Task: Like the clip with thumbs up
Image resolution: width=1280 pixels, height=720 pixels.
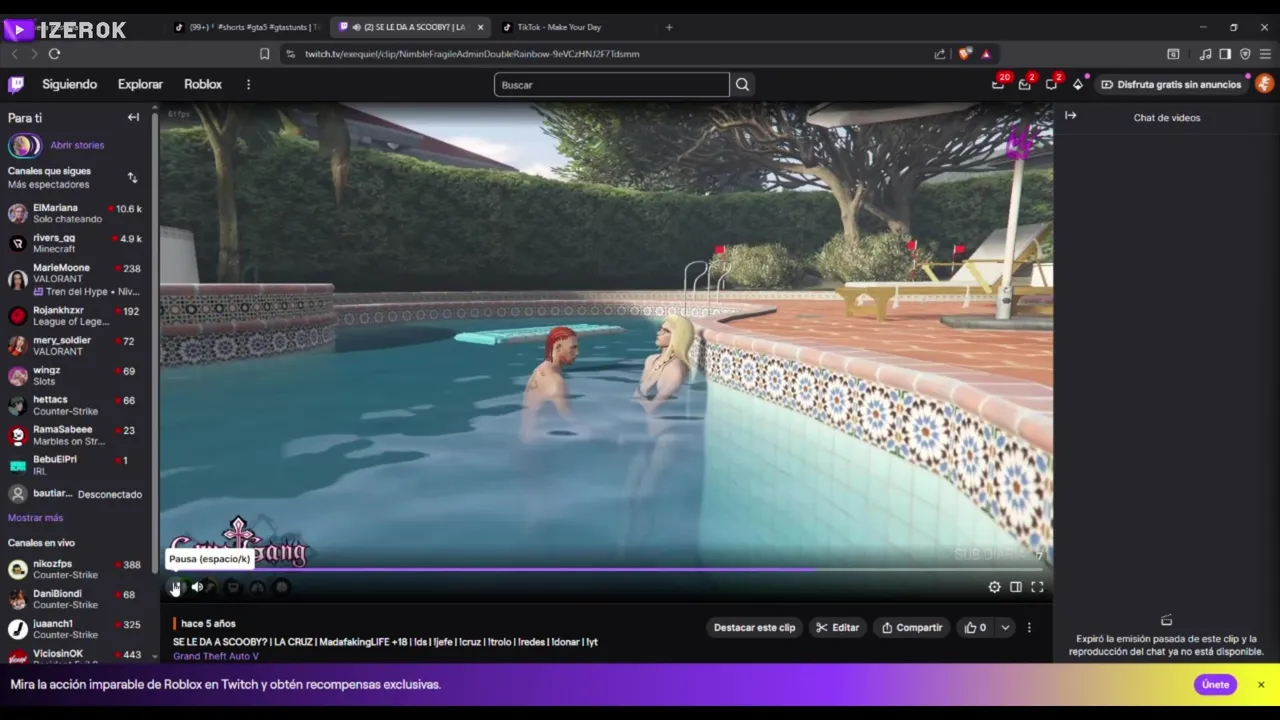Action: coord(975,628)
